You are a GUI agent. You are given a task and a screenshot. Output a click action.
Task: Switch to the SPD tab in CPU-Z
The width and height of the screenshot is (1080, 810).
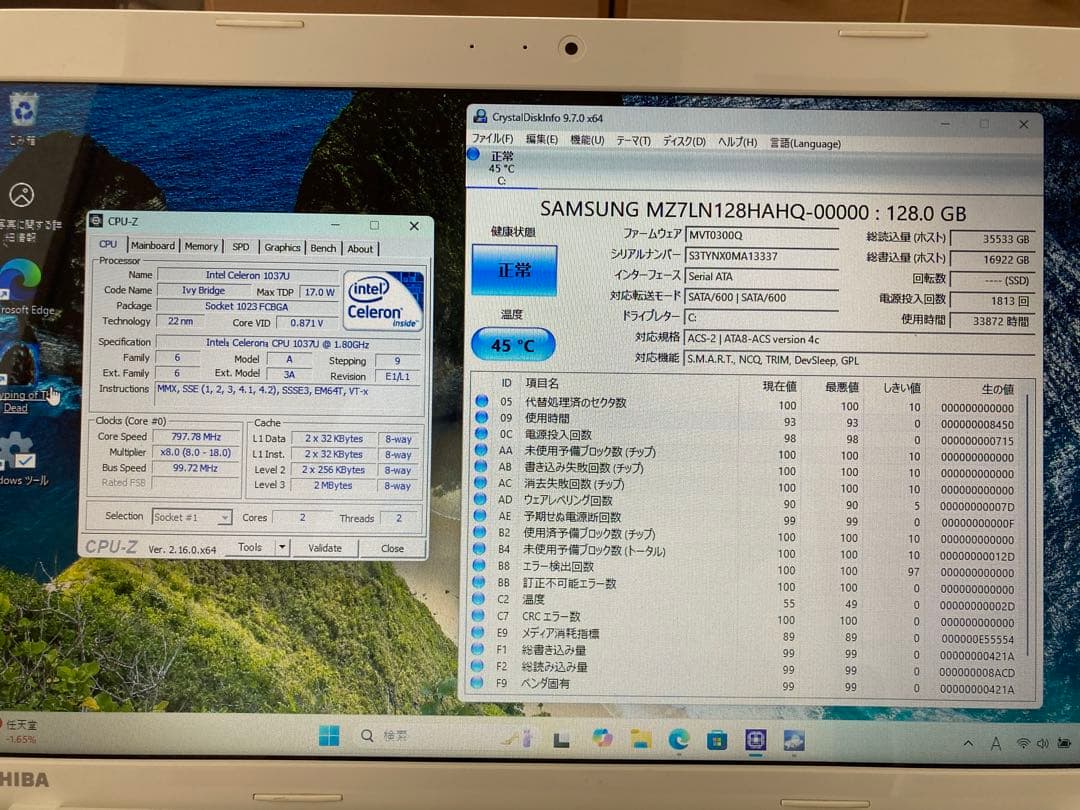pos(240,247)
